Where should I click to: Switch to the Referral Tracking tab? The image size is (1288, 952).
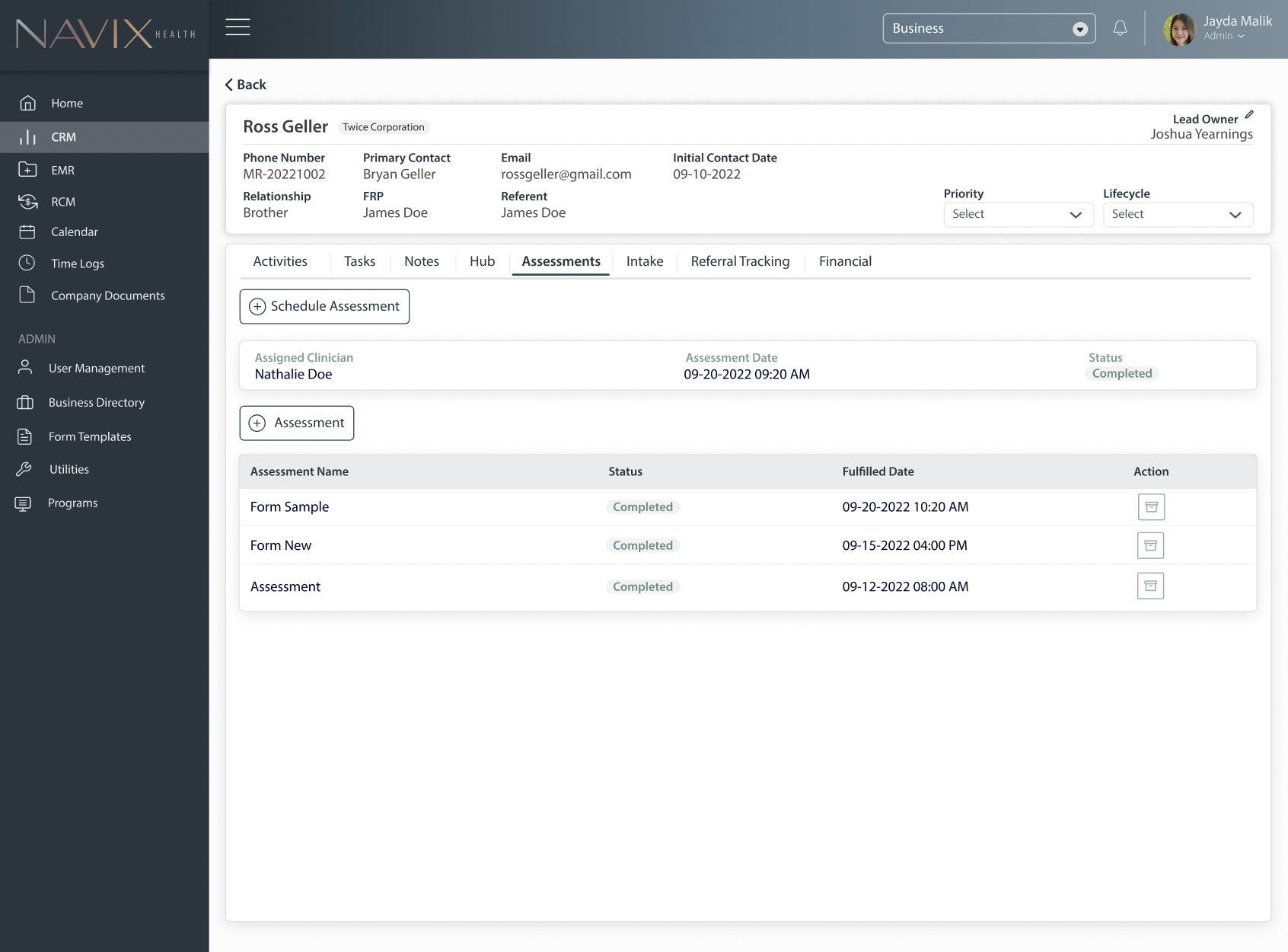(x=739, y=261)
